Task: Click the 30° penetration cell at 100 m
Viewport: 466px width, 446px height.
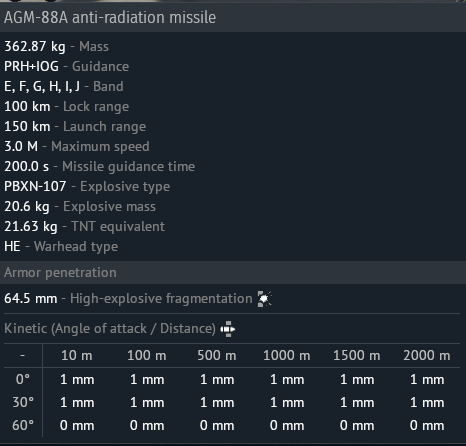Action: click(147, 403)
